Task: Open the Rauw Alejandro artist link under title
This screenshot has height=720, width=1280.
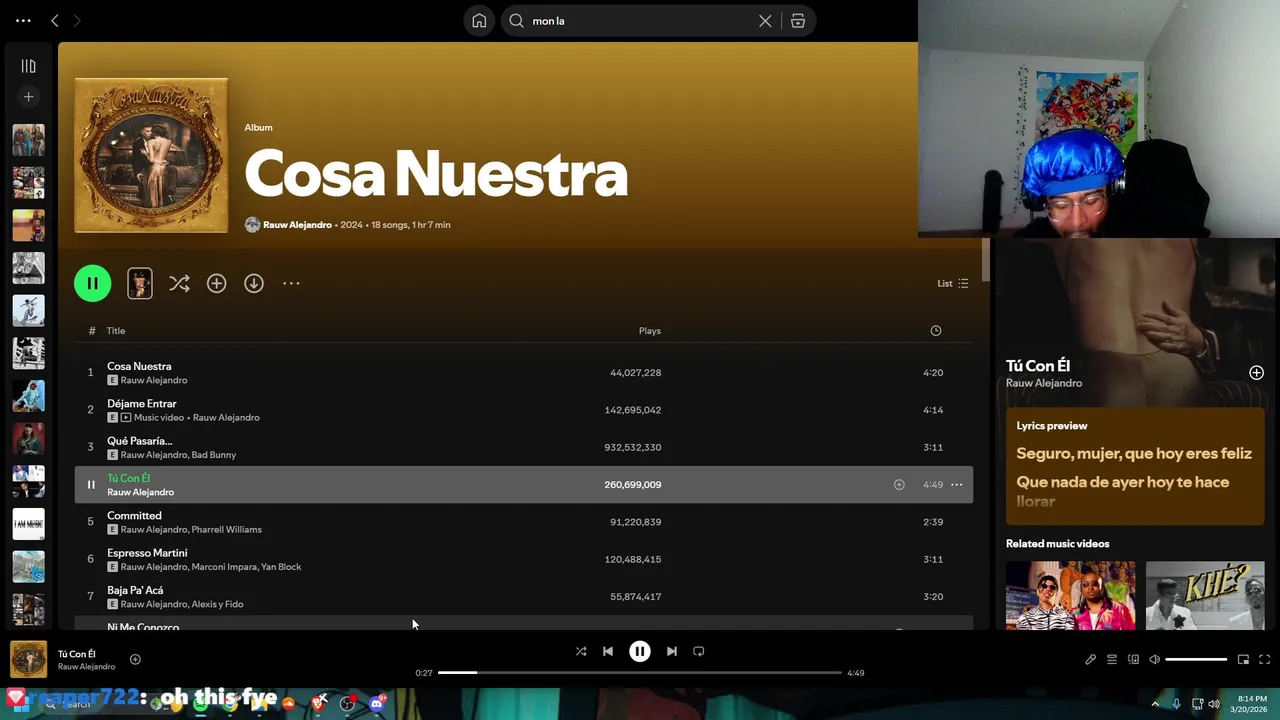Action: click(297, 225)
